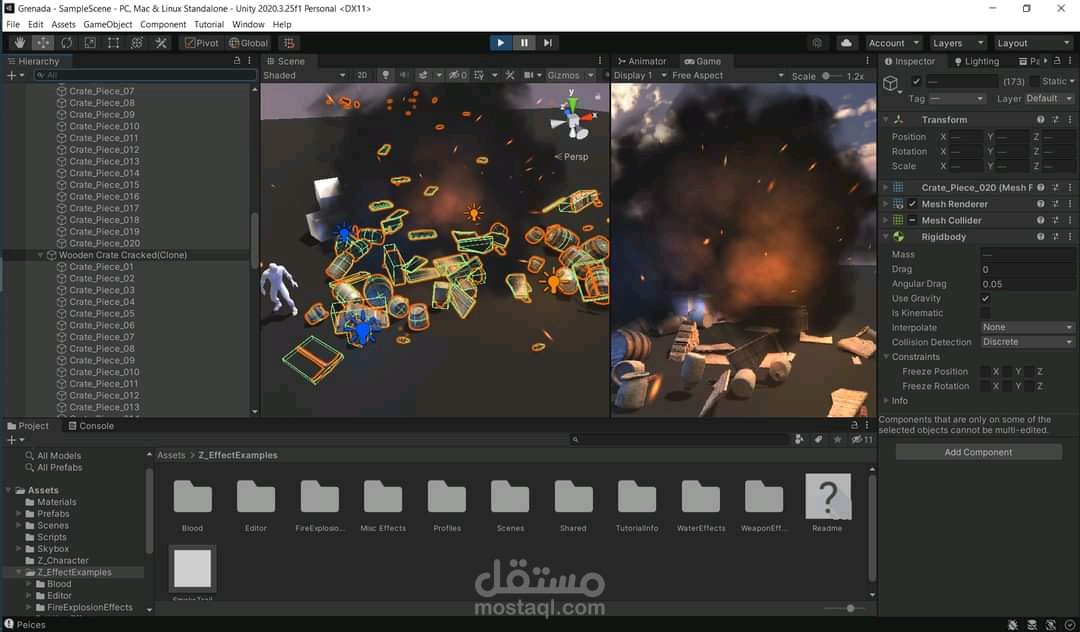Toggle Global handle rotation

[249, 43]
